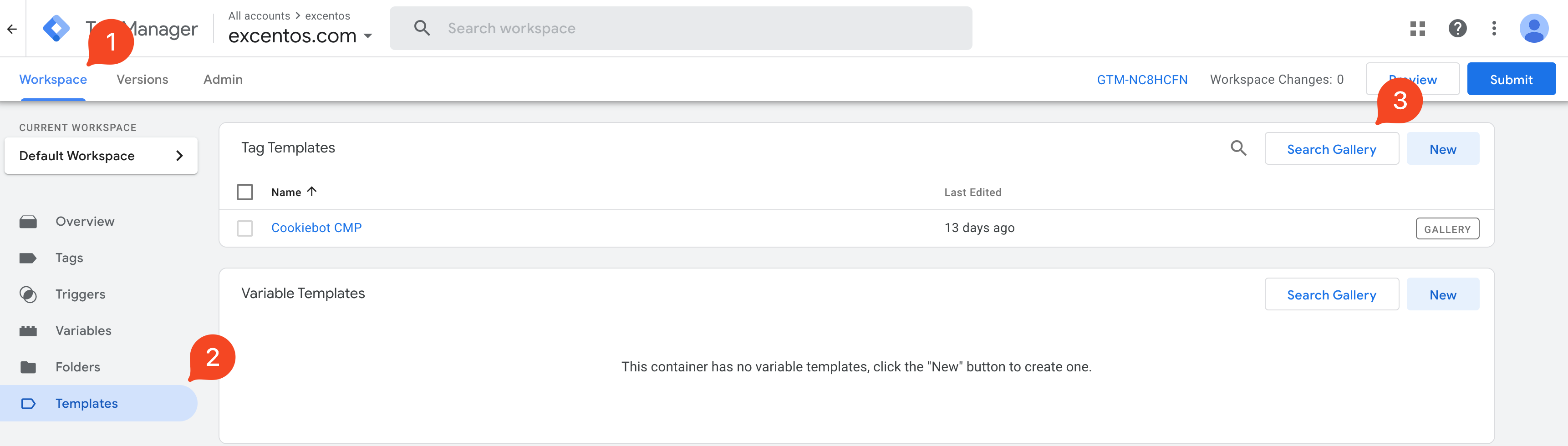The height and width of the screenshot is (446, 1568).
Task: Click the Search workspace input field
Action: [x=681, y=28]
